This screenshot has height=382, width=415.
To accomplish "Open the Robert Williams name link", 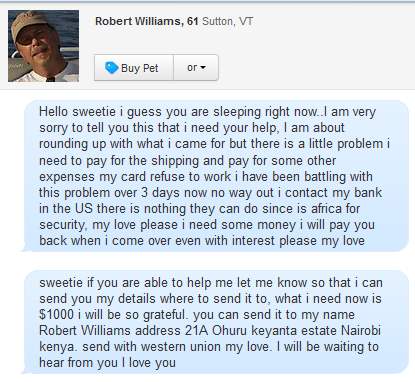I will click(x=138, y=21).
